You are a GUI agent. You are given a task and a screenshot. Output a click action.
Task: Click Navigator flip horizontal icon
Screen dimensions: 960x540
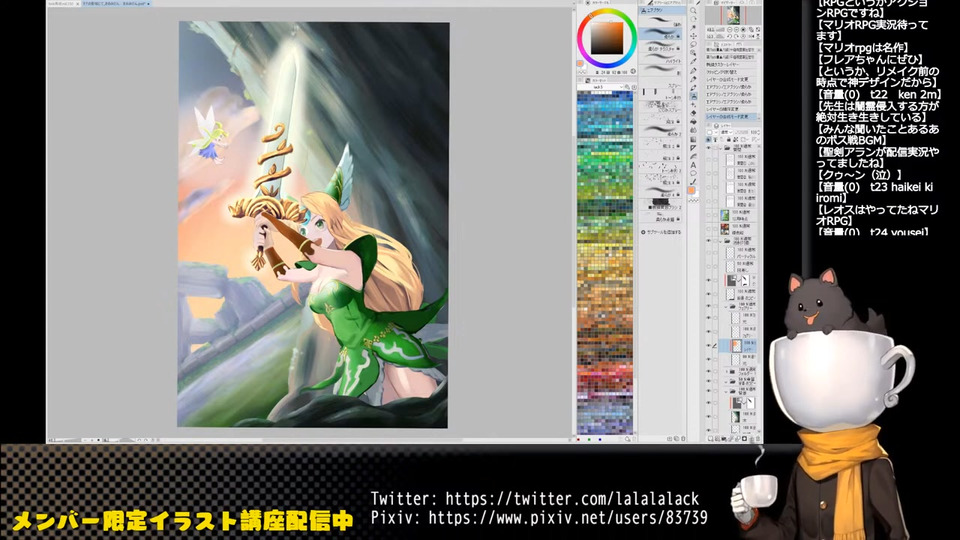[x=751, y=36]
